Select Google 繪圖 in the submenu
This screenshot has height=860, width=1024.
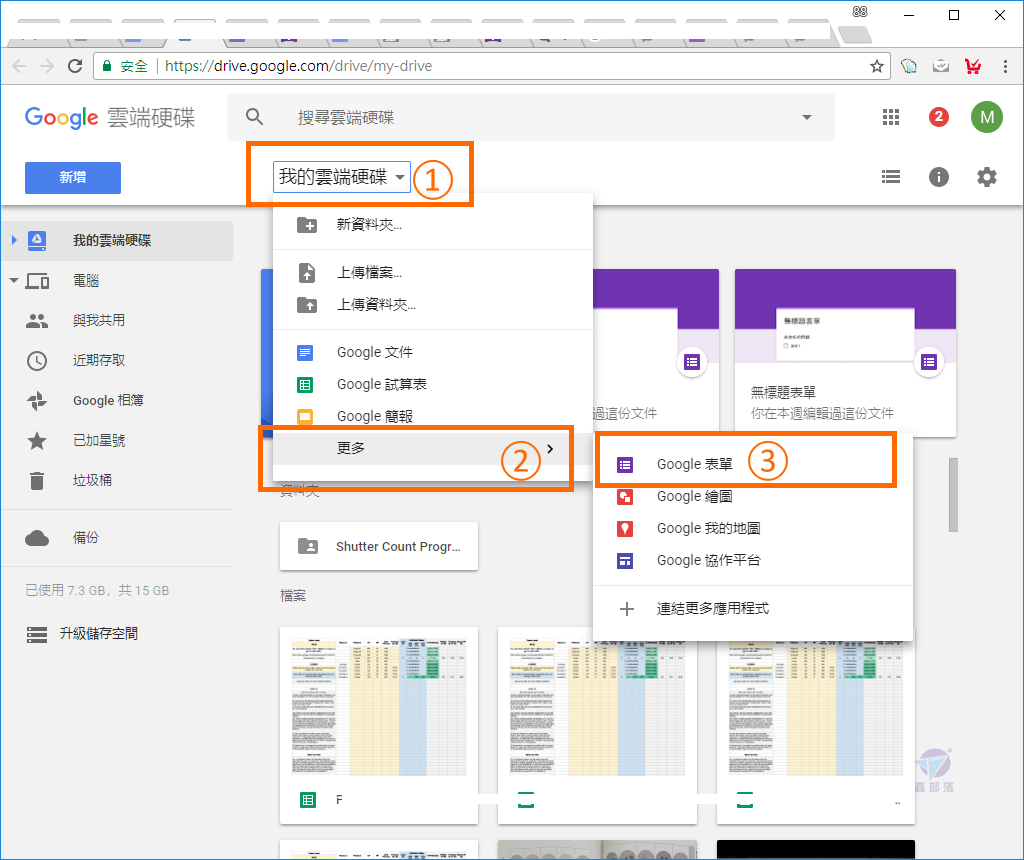[x=753, y=497]
